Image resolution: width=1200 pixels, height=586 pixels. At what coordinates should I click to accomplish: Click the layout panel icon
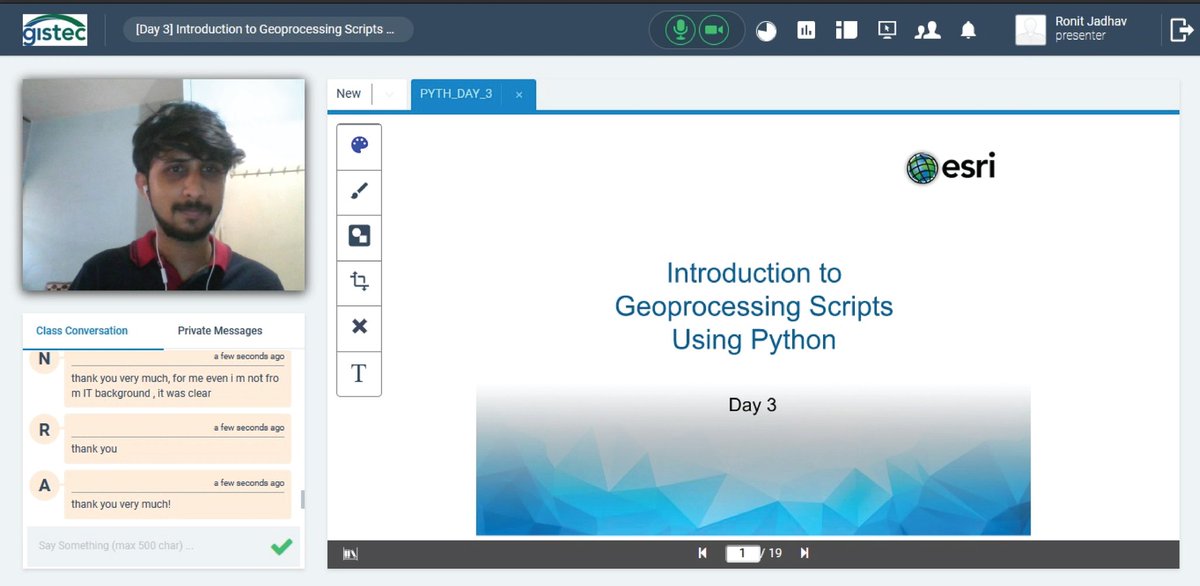[846, 30]
